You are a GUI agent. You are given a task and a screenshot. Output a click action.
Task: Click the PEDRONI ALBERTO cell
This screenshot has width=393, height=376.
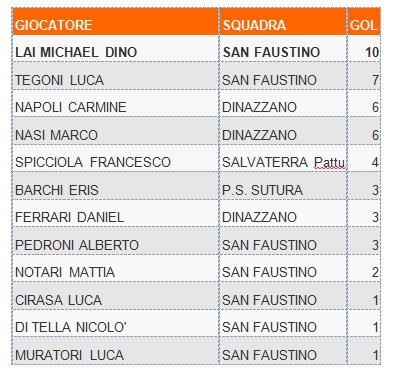tap(116, 241)
